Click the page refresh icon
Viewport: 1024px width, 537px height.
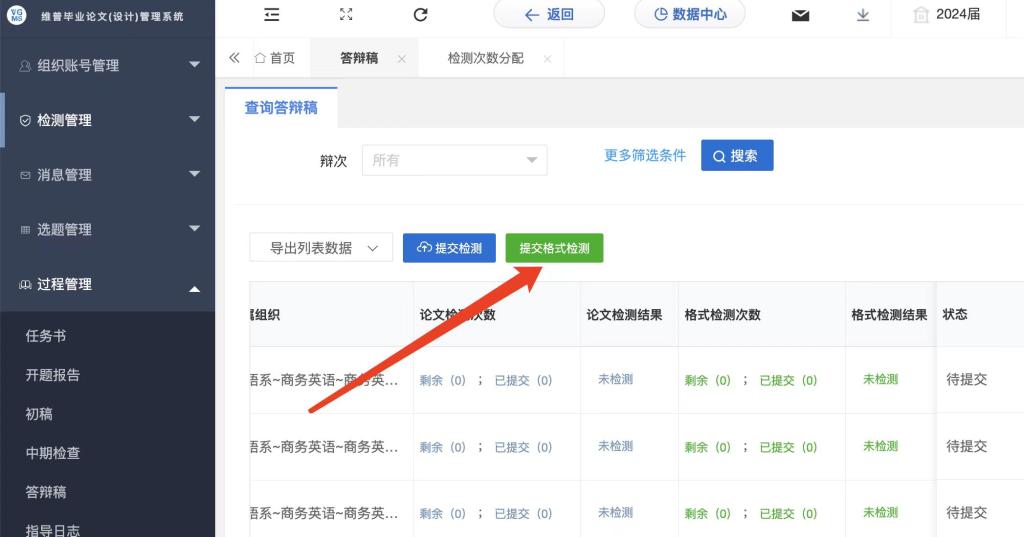(420, 14)
